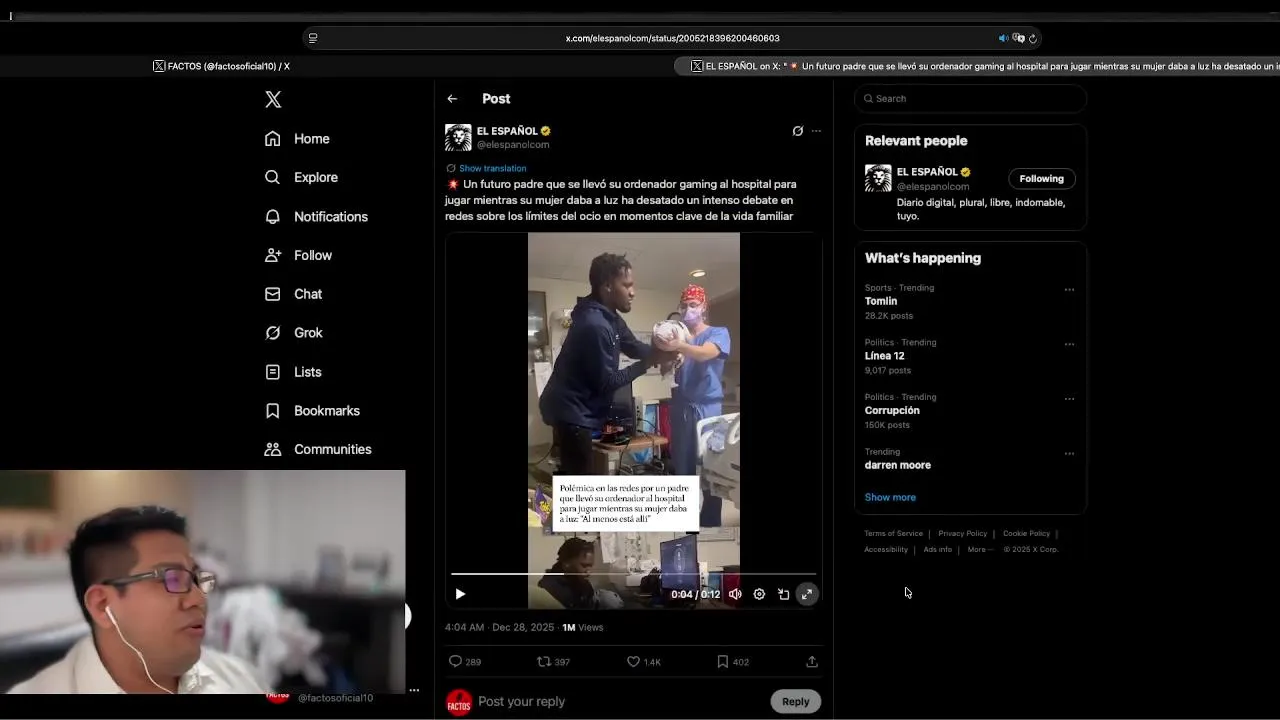Viewport: 1280px width, 720px height.
Task: Enter fullscreen on the video
Action: click(807, 594)
